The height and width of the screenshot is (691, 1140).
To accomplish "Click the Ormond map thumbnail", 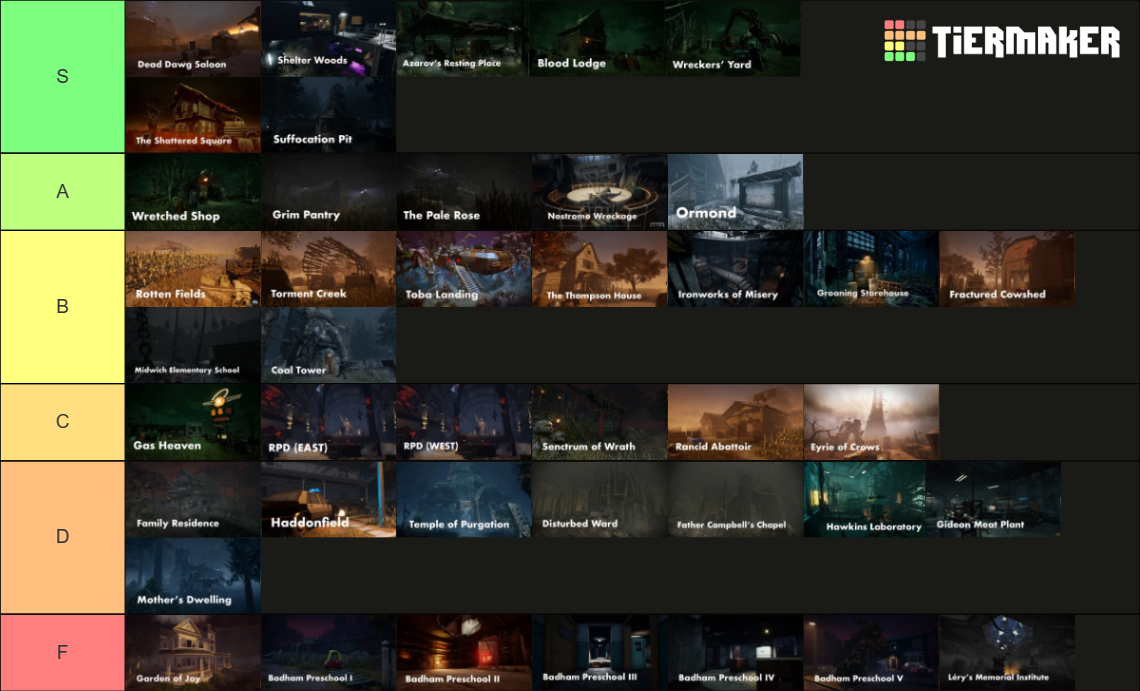I will [735, 191].
